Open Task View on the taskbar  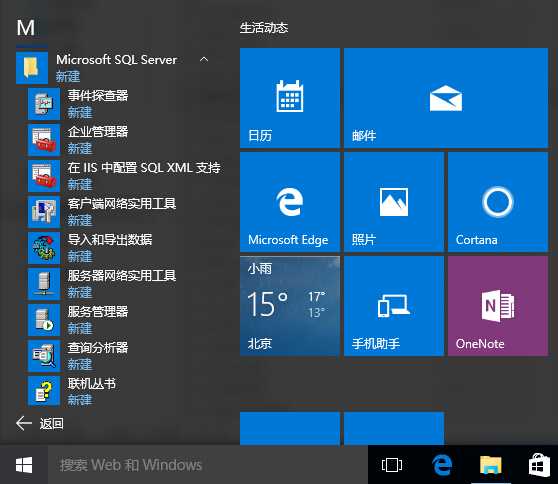(x=392, y=465)
